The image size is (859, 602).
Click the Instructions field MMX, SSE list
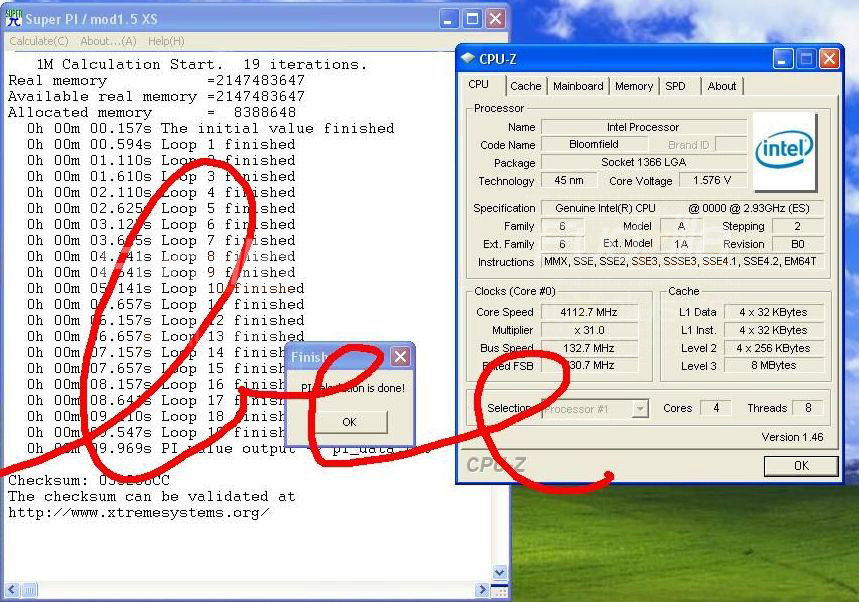683,261
